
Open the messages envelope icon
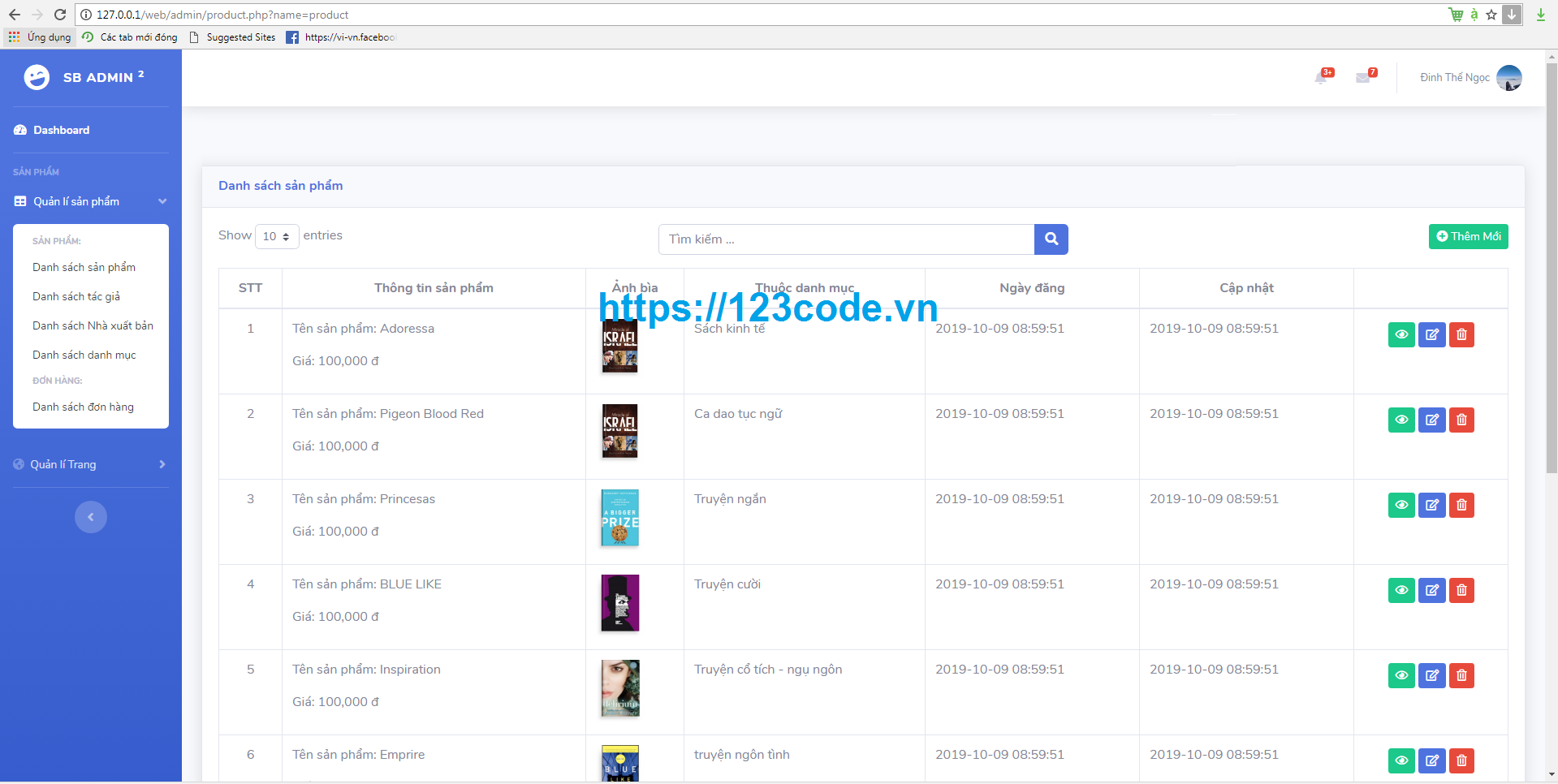[1364, 77]
